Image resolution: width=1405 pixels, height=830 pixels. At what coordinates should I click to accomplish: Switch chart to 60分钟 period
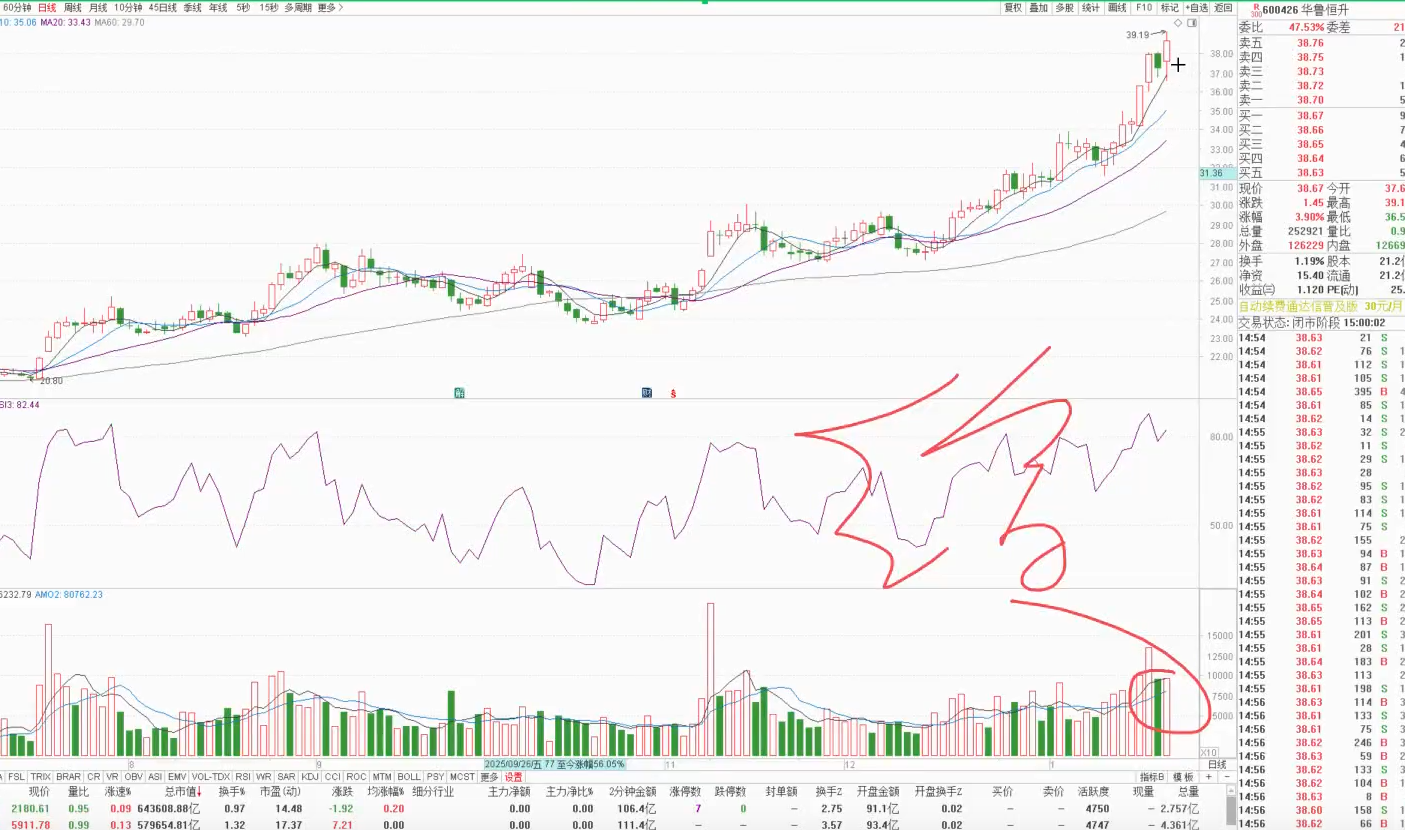click(17, 7)
